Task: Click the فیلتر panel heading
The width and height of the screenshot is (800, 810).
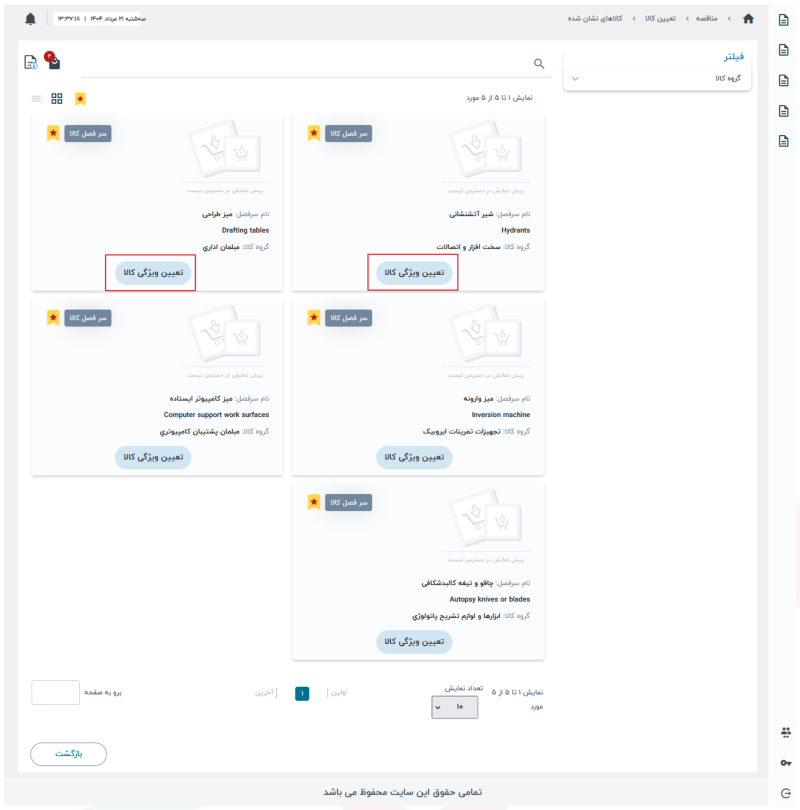Action: point(733,57)
